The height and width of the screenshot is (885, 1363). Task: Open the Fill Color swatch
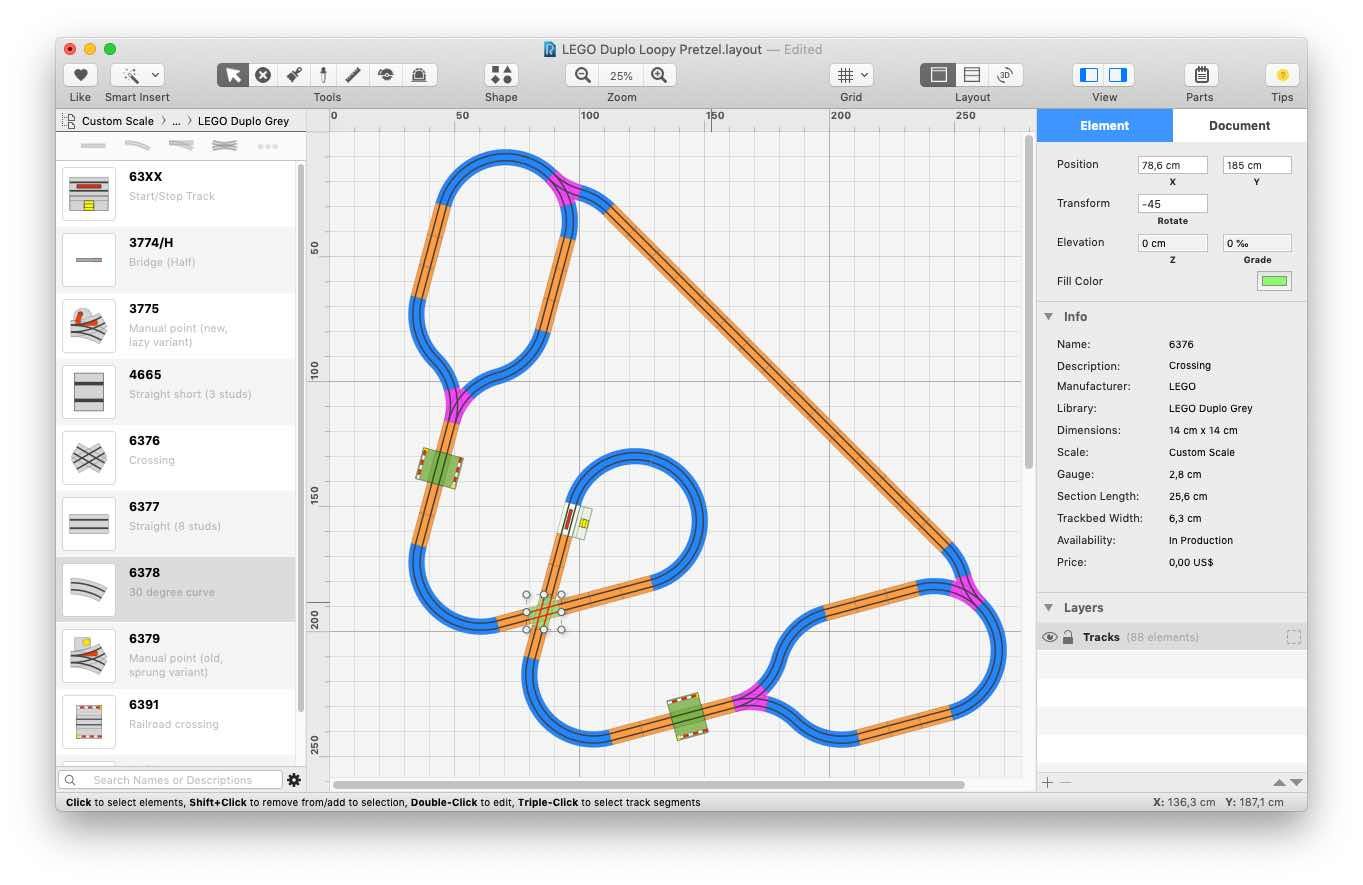point(1273,281)
